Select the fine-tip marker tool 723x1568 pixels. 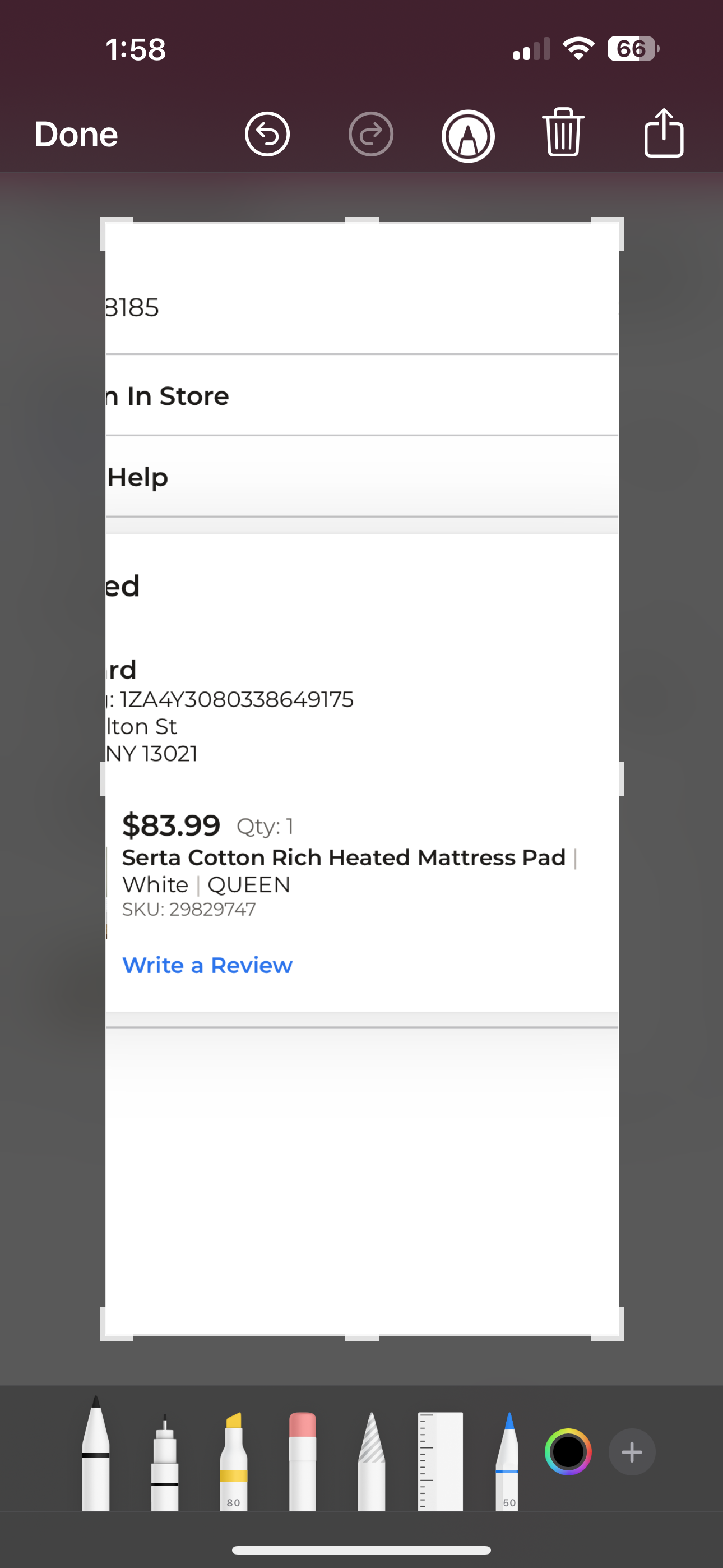(165, 1461)
